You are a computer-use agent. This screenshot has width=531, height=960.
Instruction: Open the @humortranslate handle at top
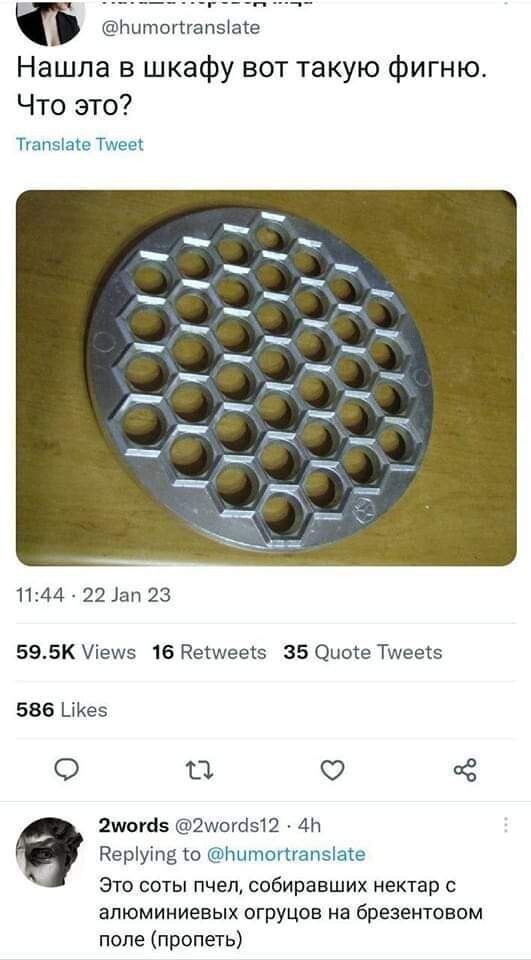tap(179, 28)
